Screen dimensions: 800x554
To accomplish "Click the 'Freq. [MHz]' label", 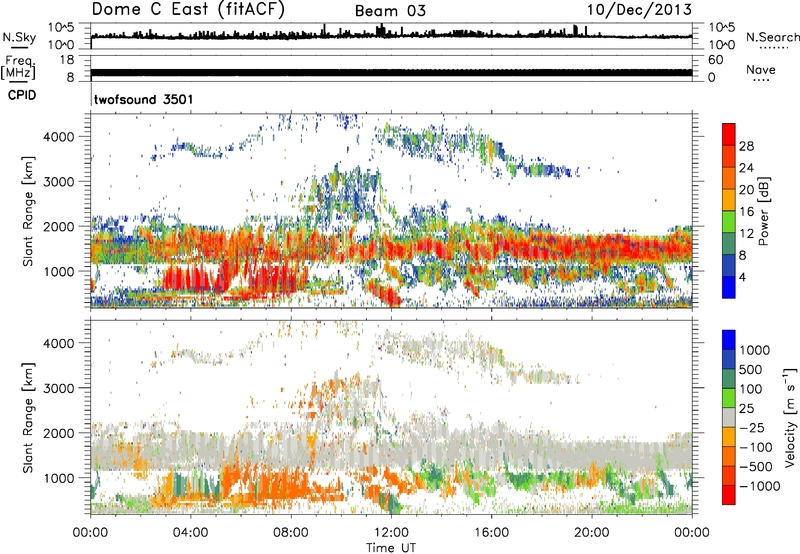I will click(18, 67).
